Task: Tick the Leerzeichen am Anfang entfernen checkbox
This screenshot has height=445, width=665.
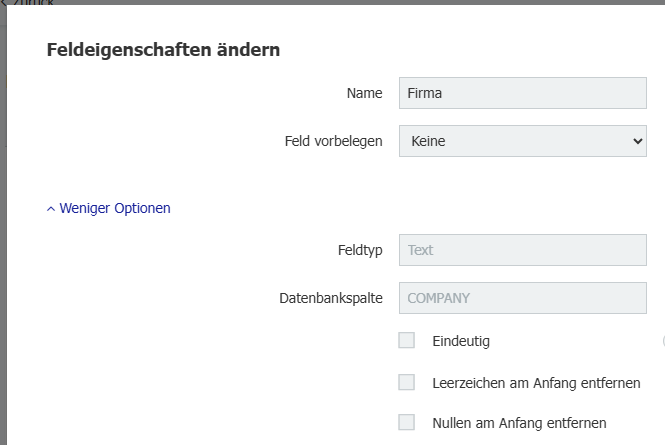Action: coord(407,382)
